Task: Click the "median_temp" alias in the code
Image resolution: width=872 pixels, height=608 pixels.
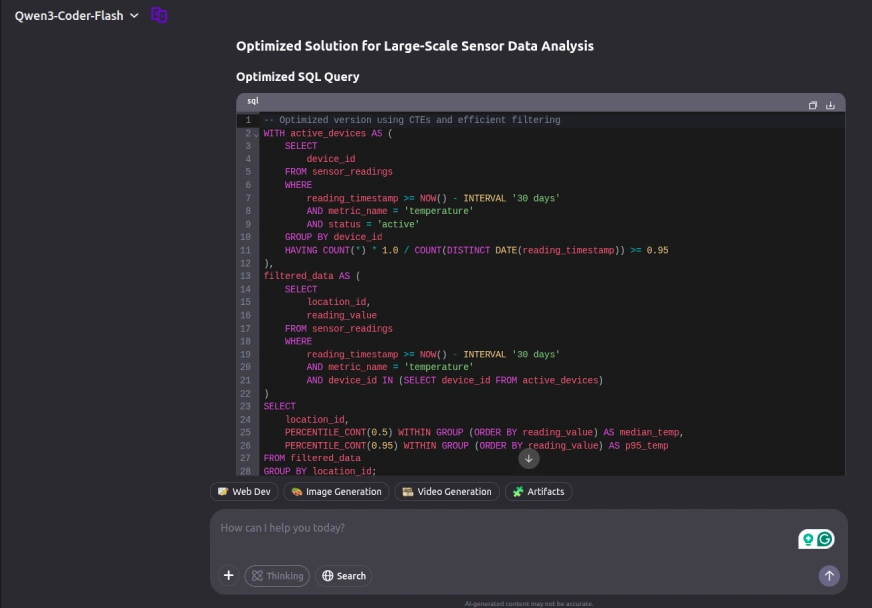Action: (x=649, y=433)
